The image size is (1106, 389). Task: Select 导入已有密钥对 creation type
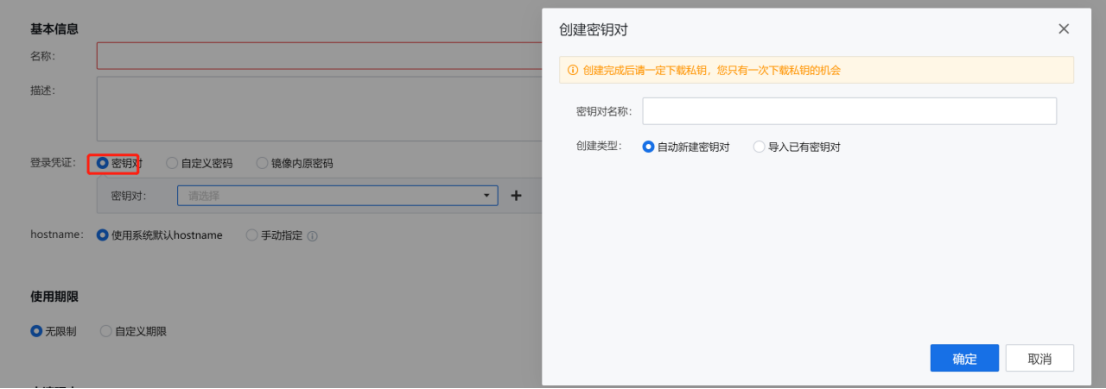pos(760,147)
